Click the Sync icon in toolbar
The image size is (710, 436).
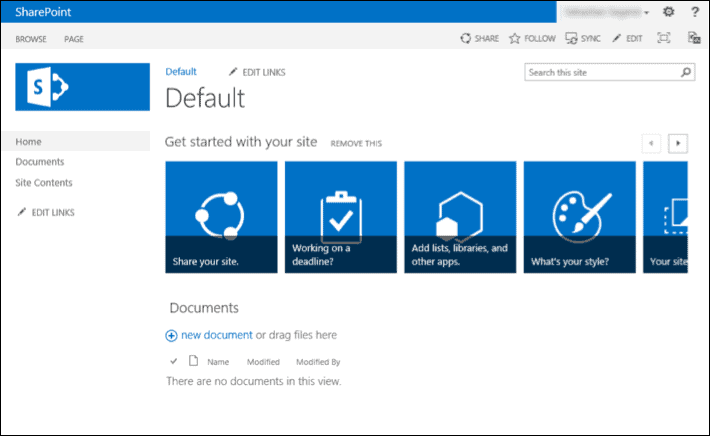tap(571, 38)
